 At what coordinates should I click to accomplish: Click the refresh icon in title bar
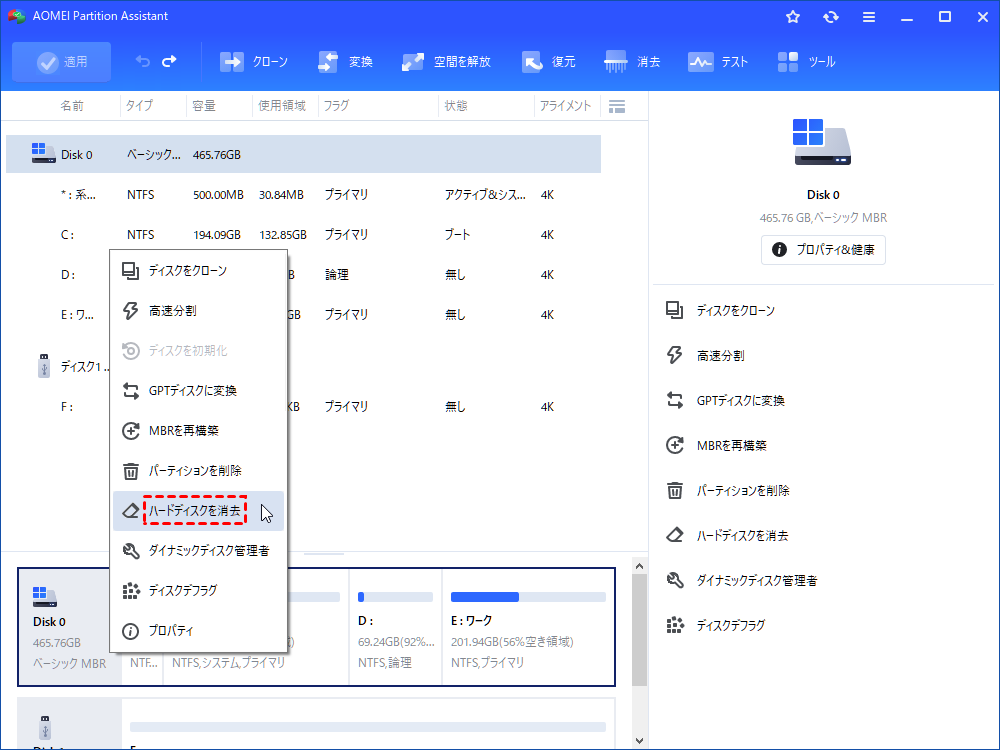830,17
